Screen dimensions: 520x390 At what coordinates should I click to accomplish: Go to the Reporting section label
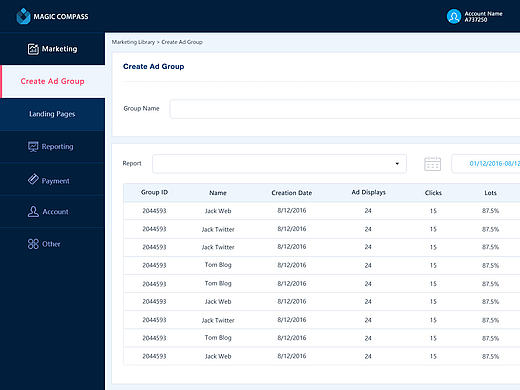(x=57, y=146)
